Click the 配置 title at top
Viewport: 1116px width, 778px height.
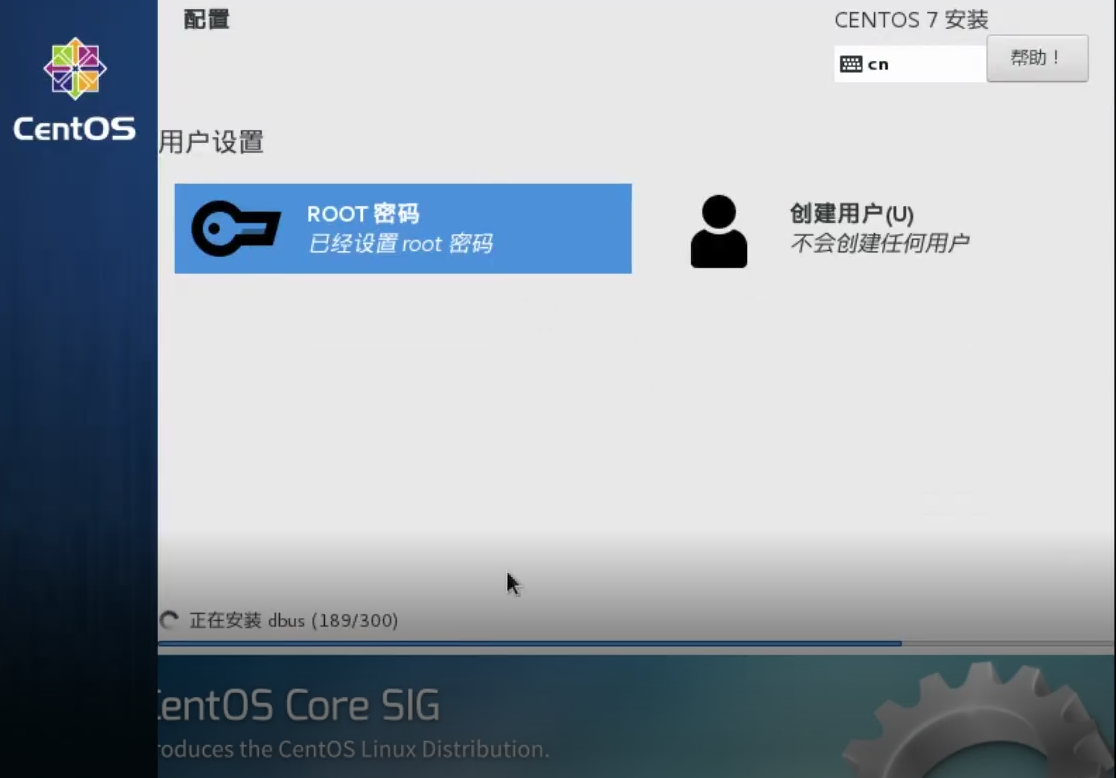tap(206, 19)
